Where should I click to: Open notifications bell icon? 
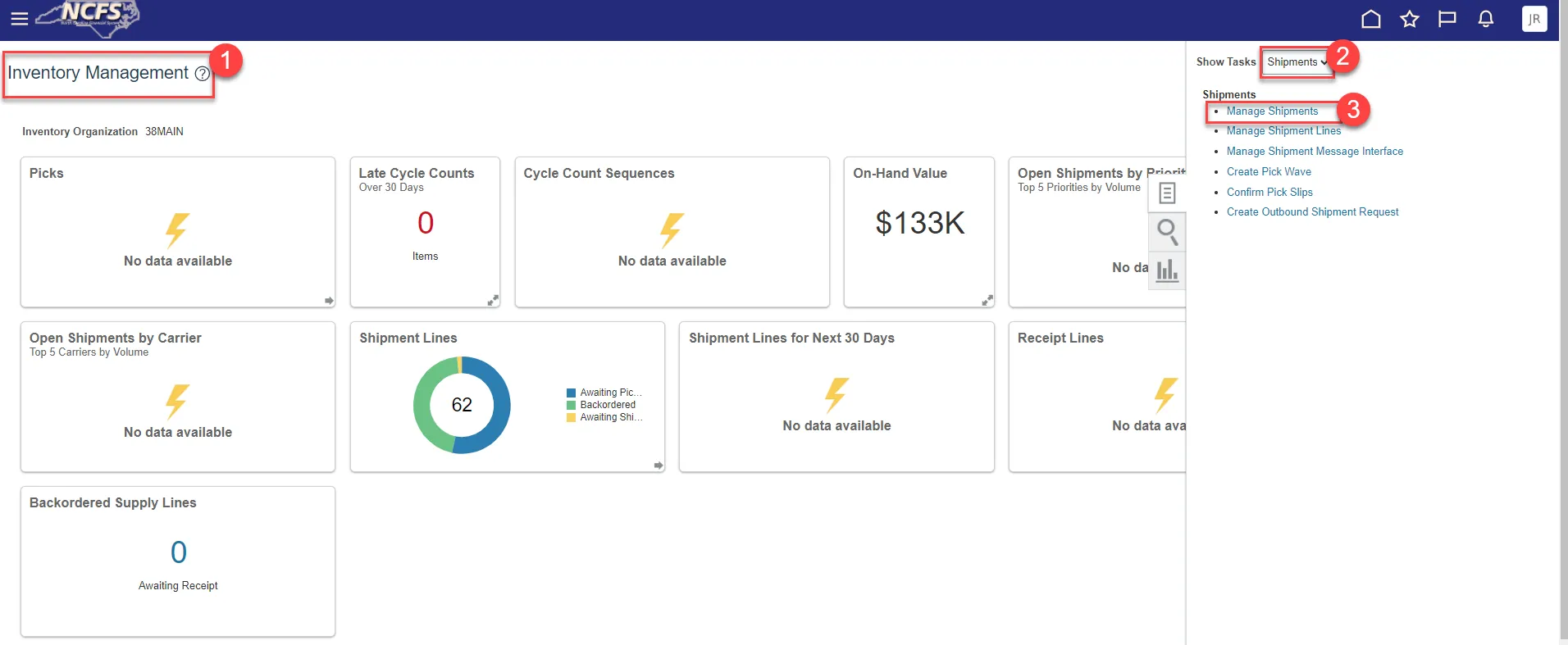point(1485,19)
